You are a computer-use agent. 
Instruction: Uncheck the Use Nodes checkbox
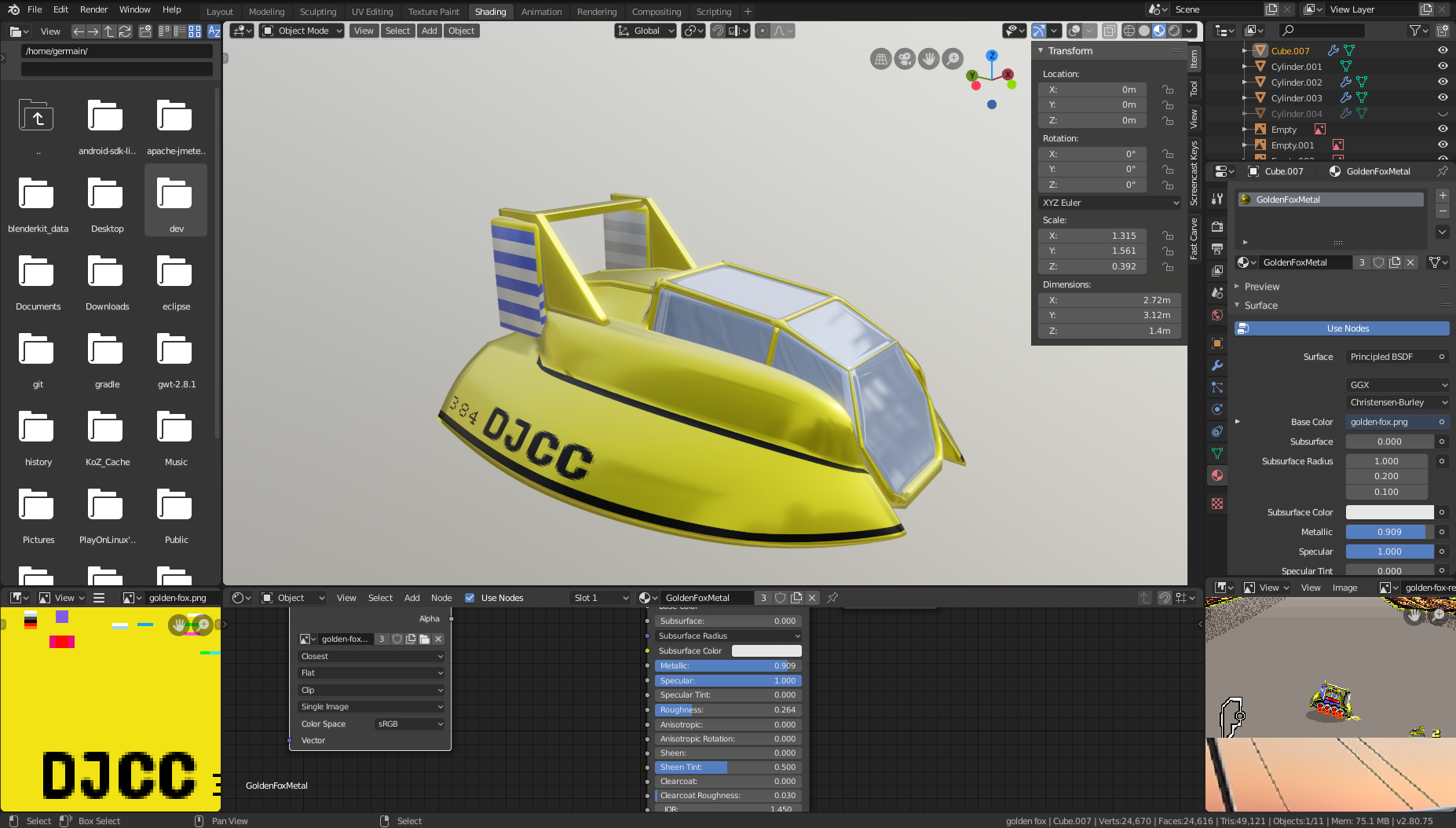click(x=470, y=598)
